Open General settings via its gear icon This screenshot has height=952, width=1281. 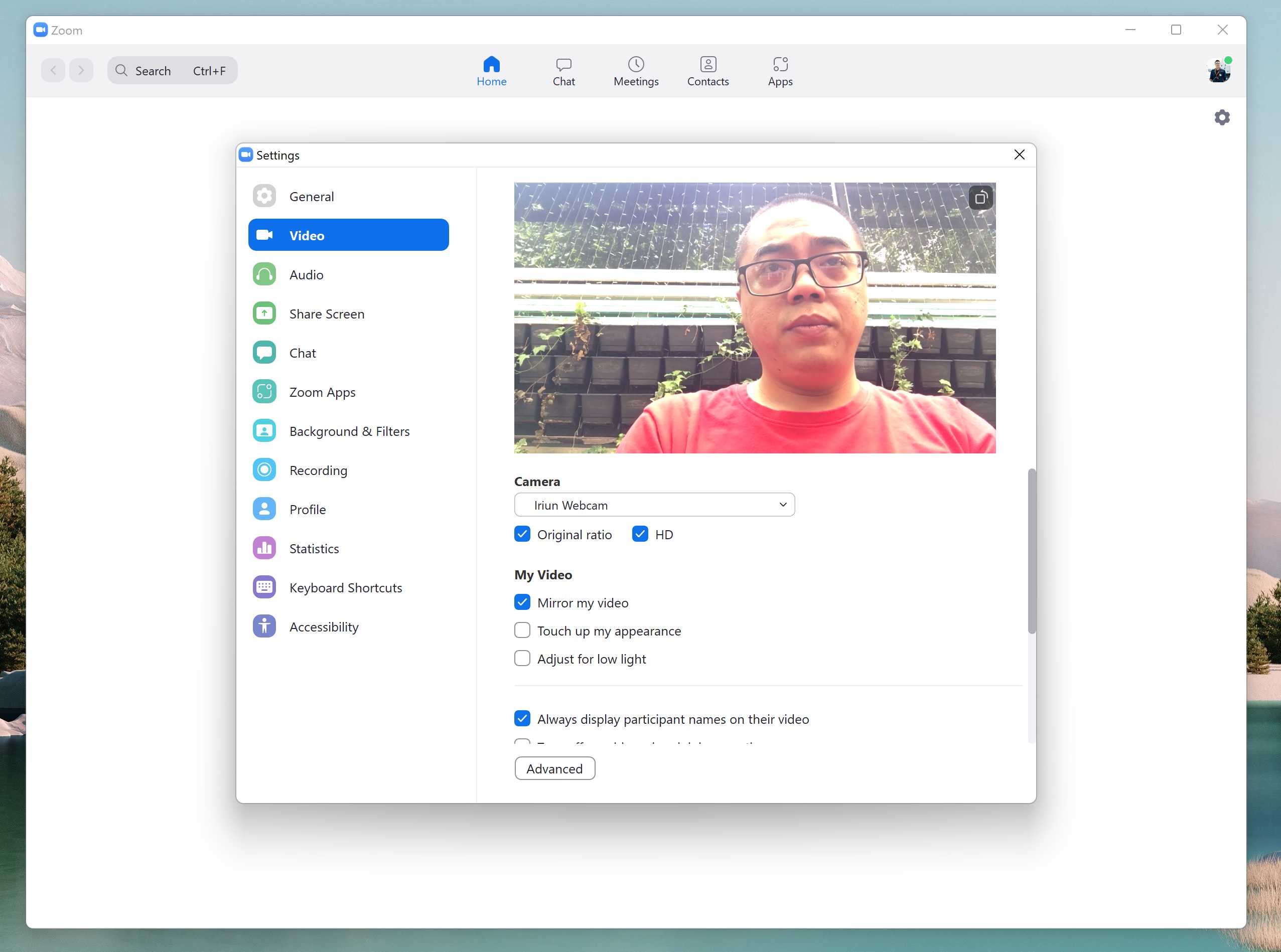pyautogui.click(x=264, y=196)
